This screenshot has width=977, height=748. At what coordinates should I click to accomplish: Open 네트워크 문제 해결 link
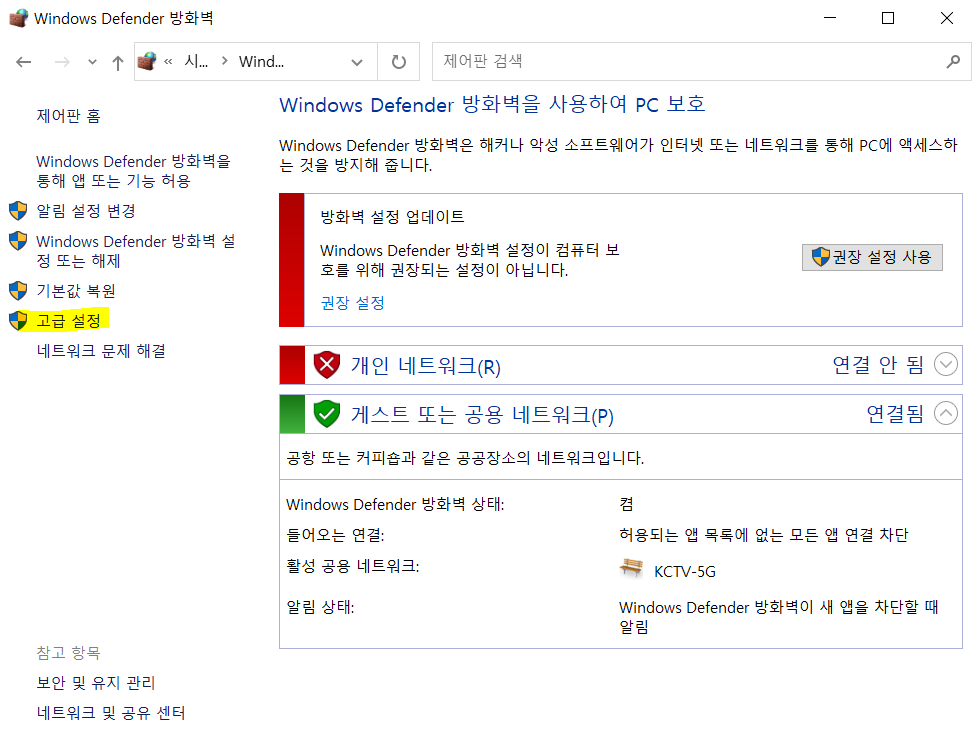(101, 351)
